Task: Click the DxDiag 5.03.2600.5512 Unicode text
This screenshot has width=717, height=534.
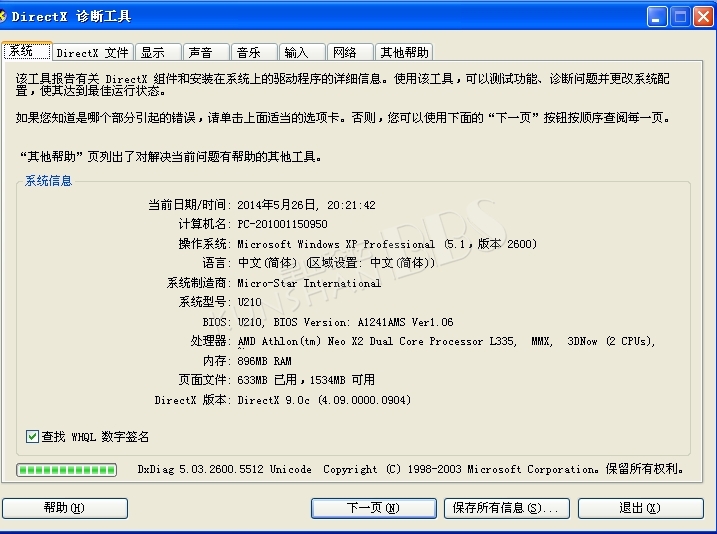Action: click(225, 470)
